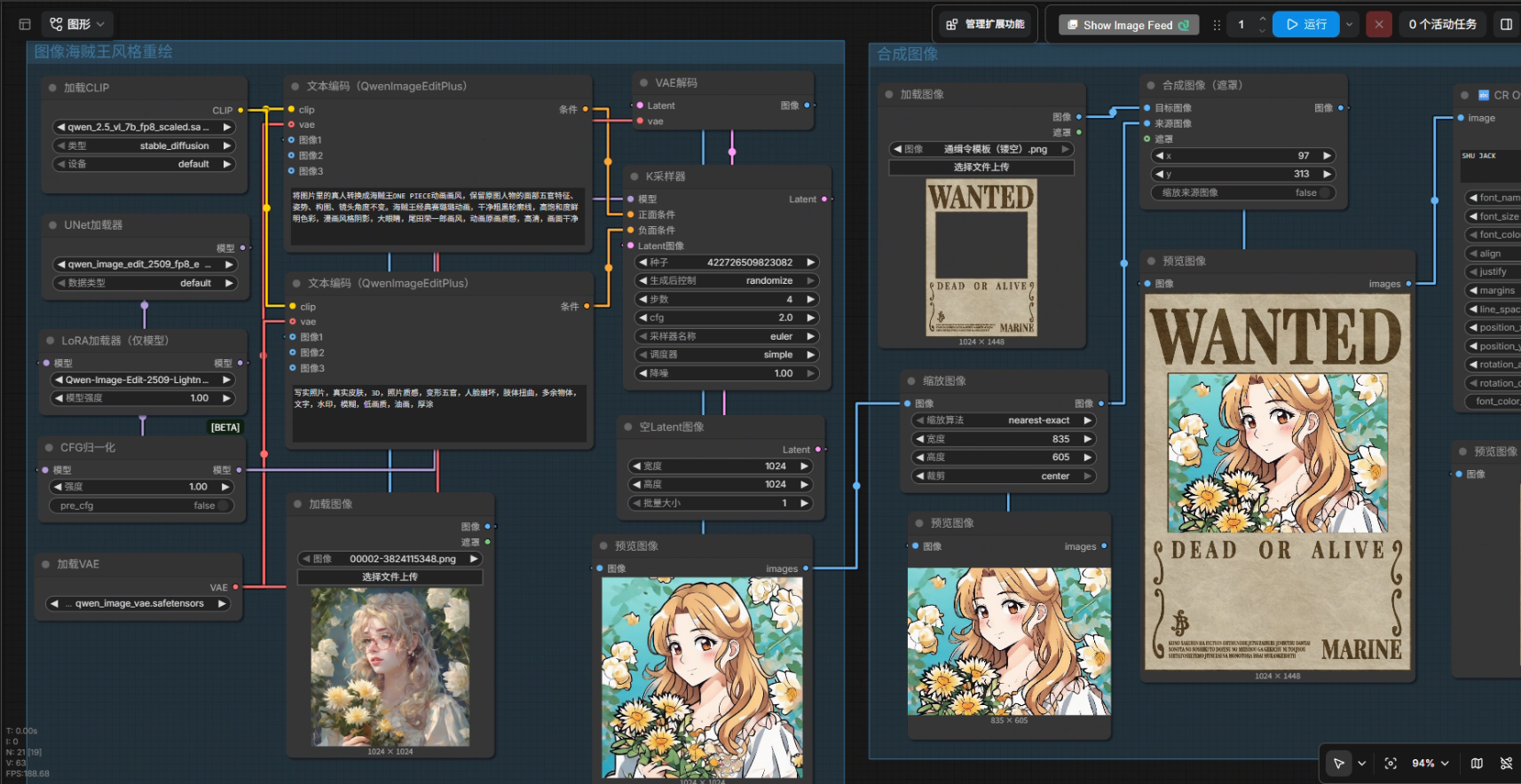Grab the dotted drag handle left of batch count

[1217, 25]
